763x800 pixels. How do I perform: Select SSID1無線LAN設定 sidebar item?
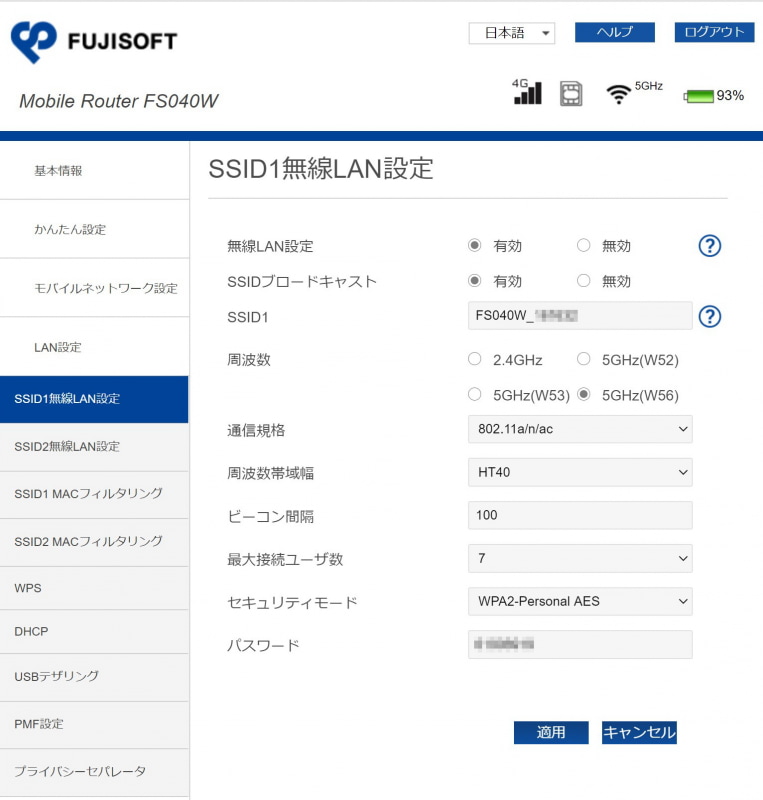(94, 399)
